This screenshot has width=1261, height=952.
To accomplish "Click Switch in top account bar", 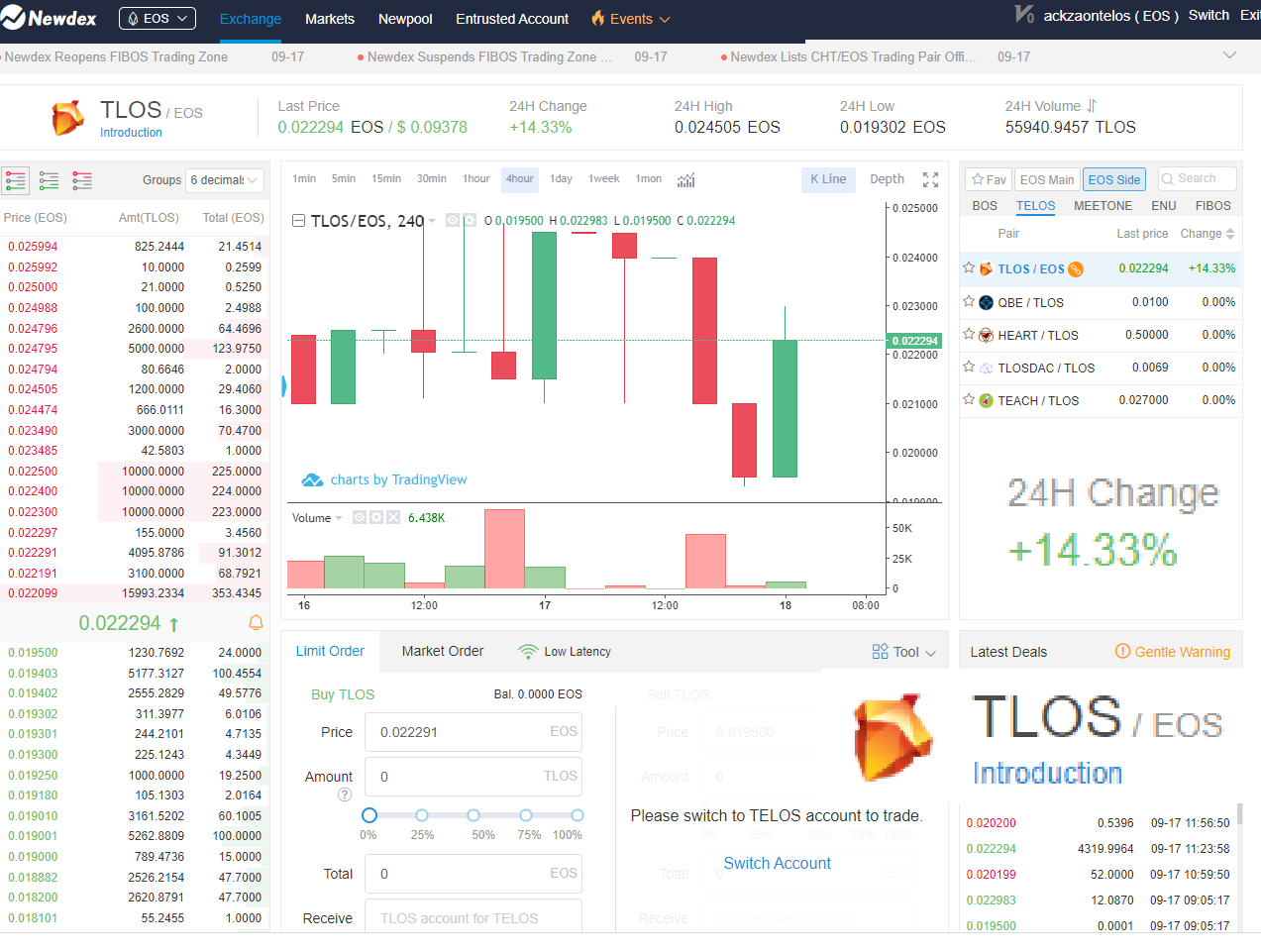I will click(x=1208, y=16).
